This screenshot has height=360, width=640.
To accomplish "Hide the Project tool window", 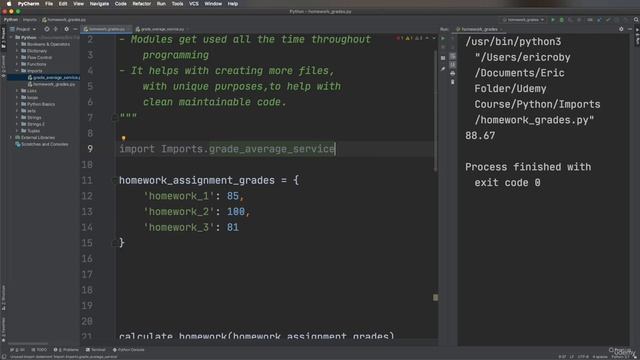I will point(76,29).
